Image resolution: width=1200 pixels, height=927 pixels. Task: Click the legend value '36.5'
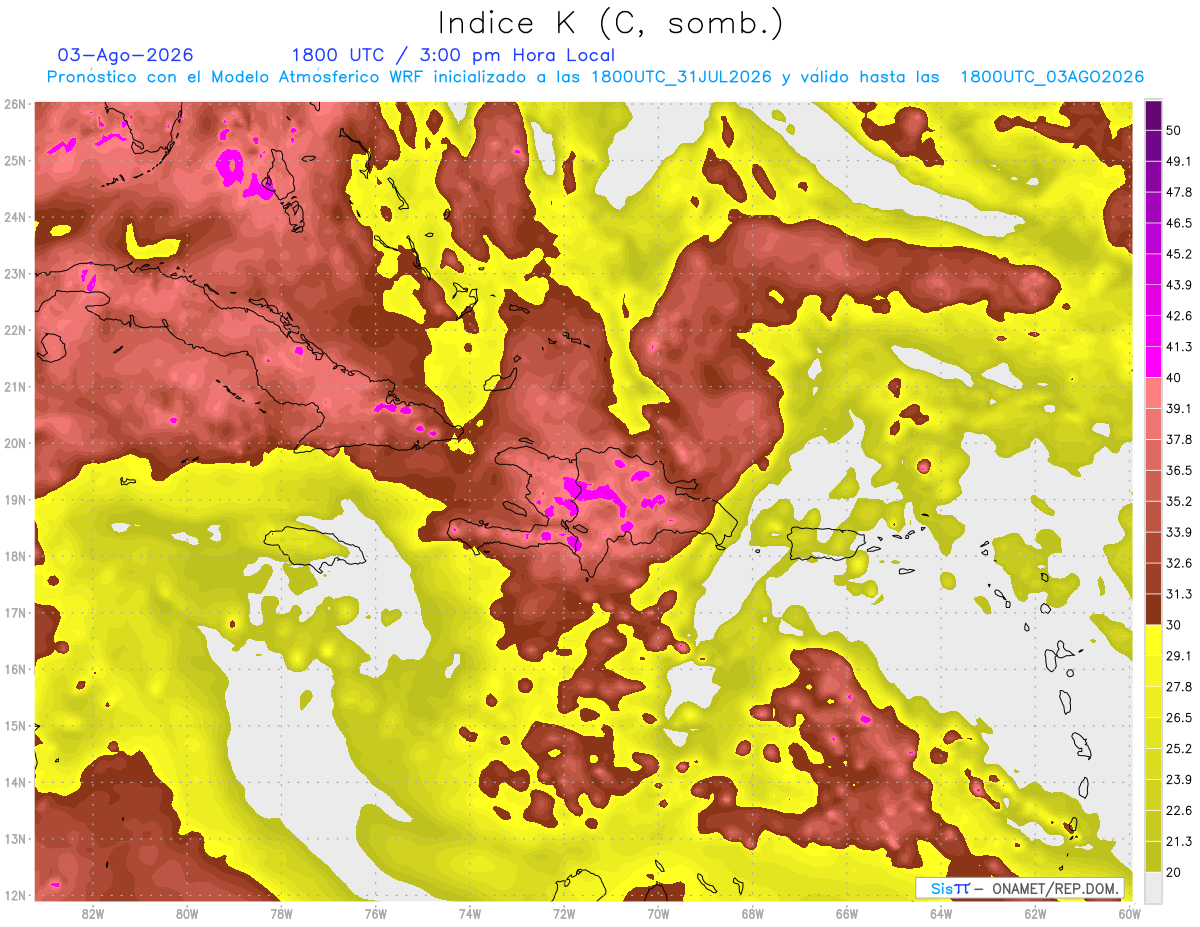pyautogui.click(x=1180, y=470)
